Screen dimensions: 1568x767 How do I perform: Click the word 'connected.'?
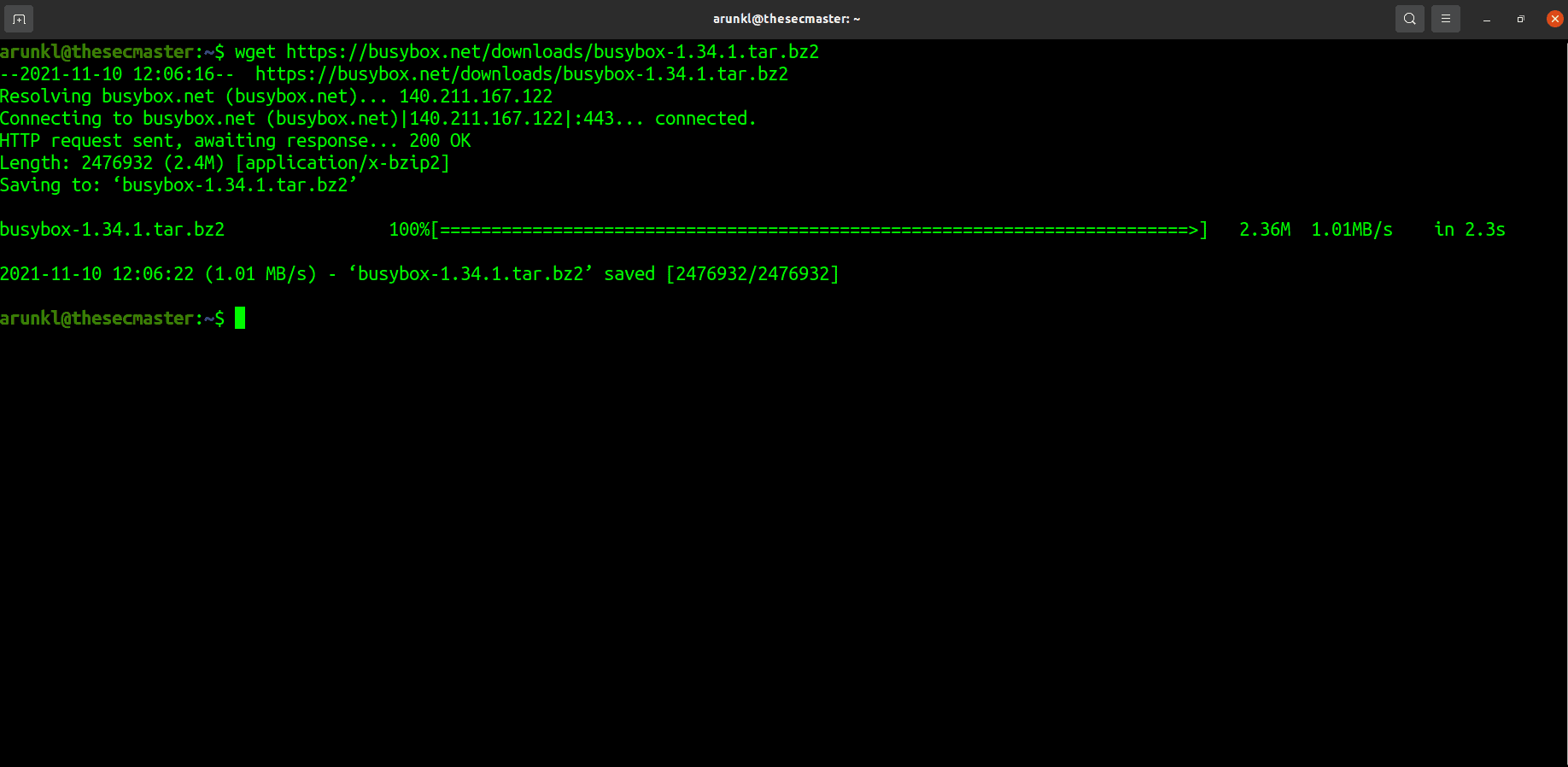(705, 119)
